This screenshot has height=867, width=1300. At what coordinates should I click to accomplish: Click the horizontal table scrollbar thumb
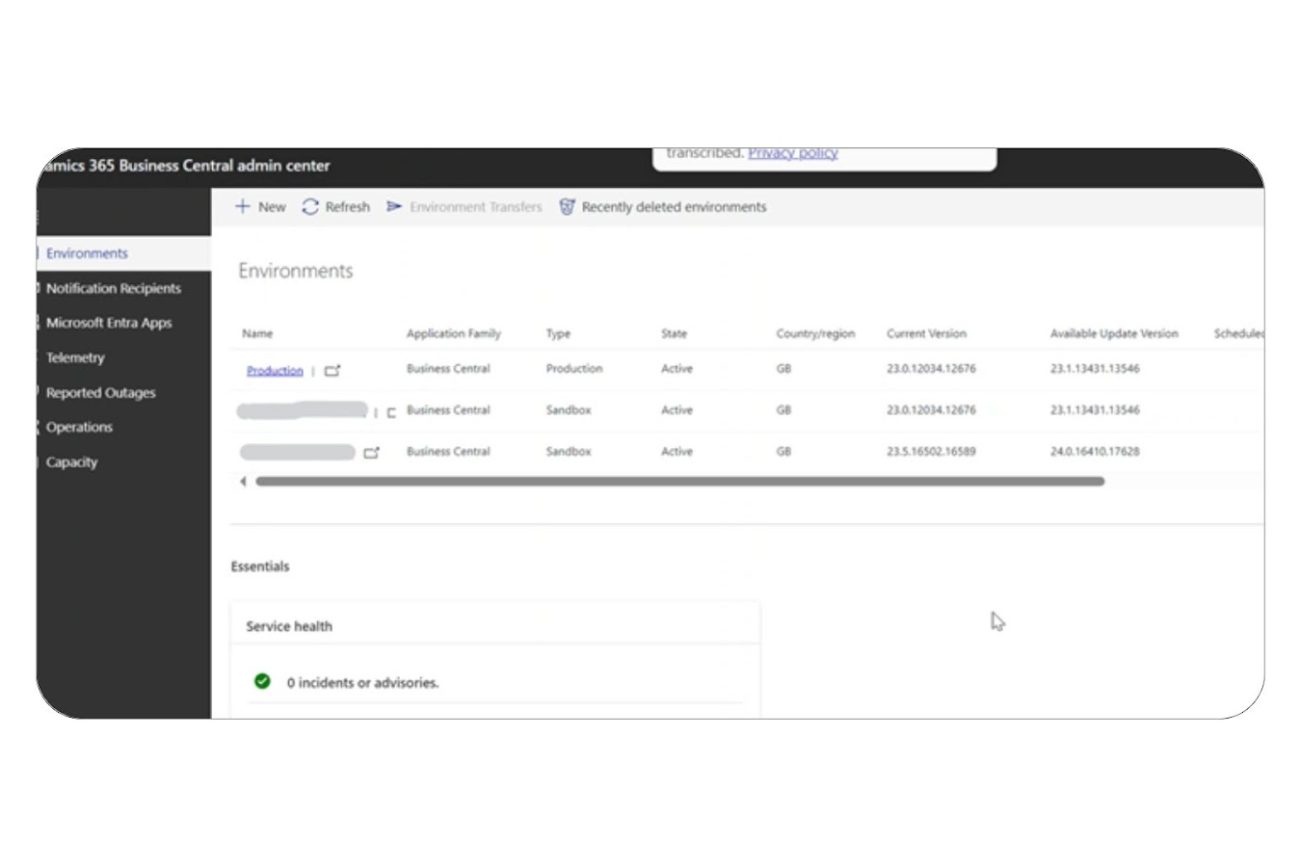tap(680, 481)
